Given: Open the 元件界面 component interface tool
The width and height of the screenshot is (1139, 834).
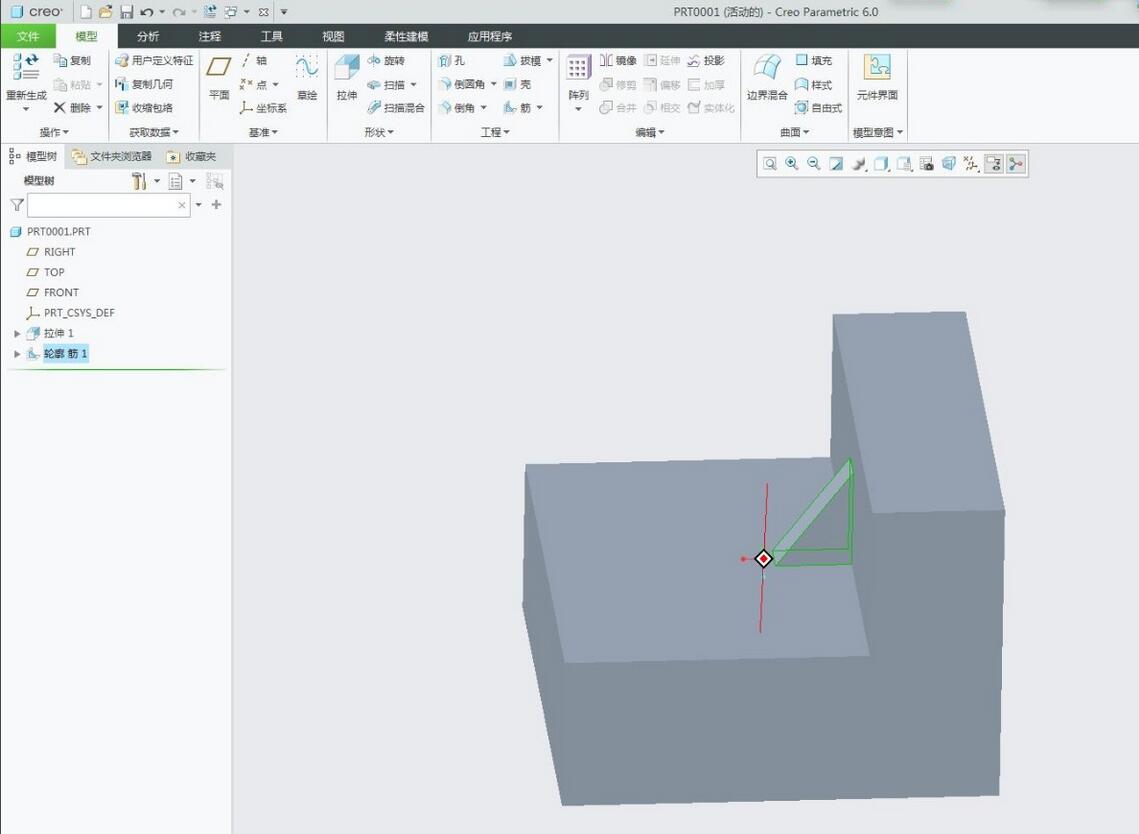Looking at the screenshot, I should click(x=877, y=77).
